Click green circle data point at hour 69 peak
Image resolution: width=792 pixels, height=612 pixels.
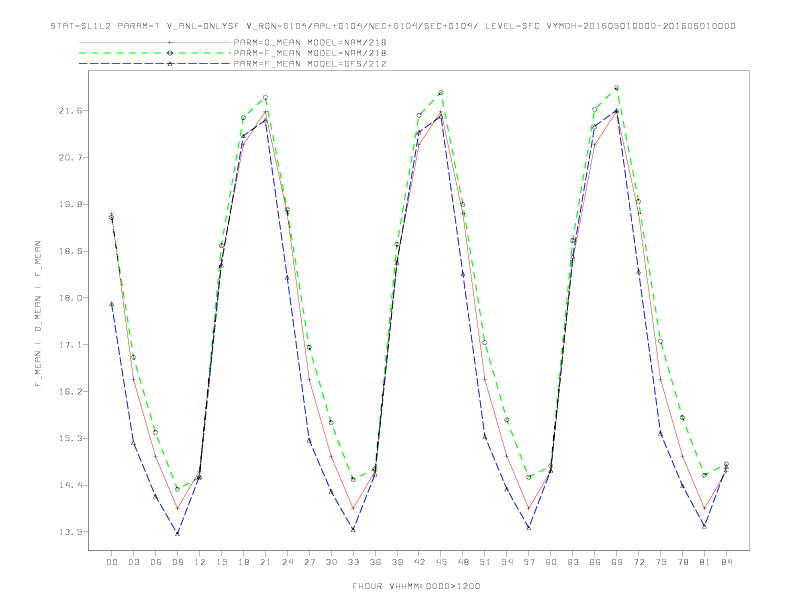[x=617, y=88]
